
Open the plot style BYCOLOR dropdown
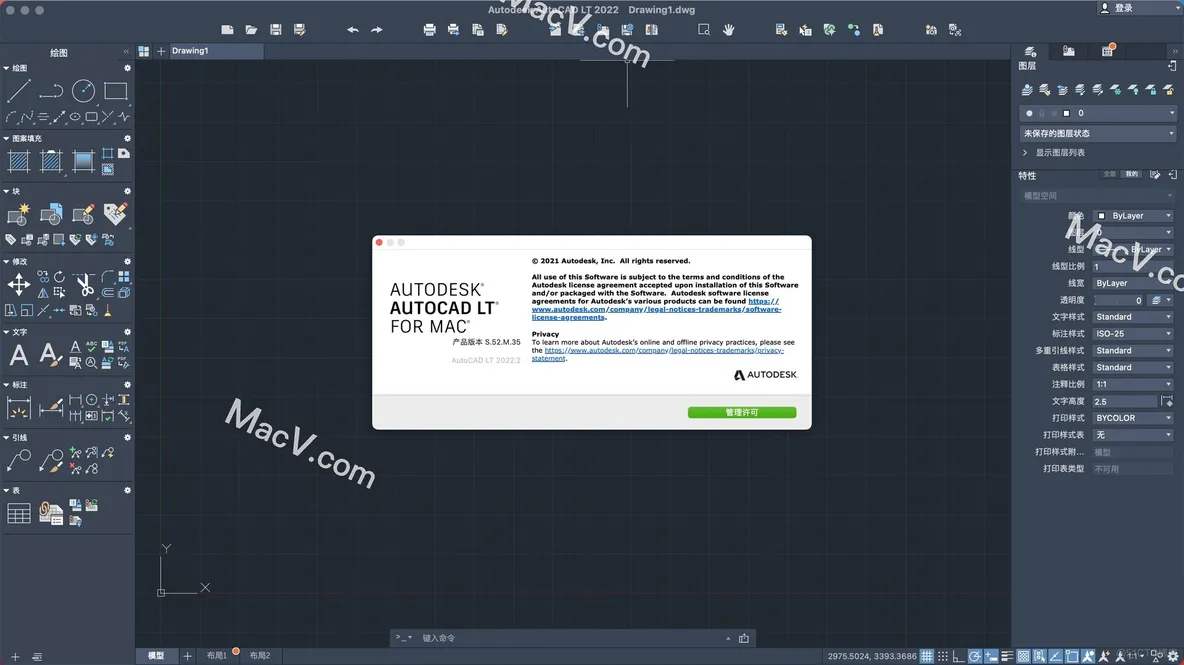(x=1133, y=418)
